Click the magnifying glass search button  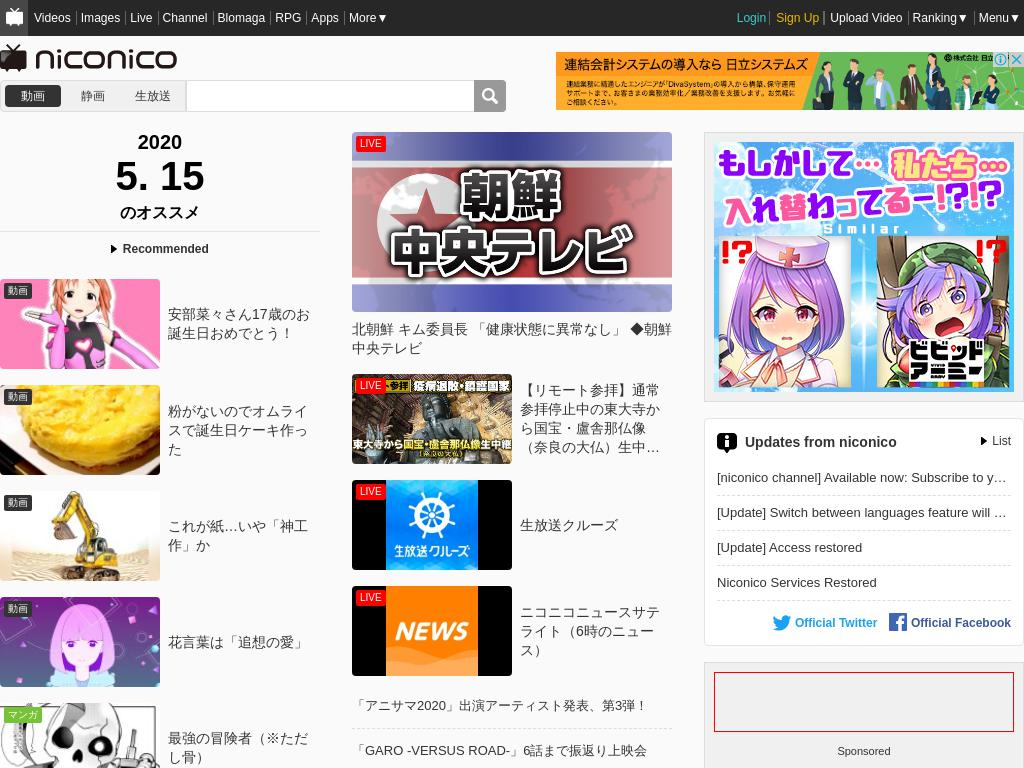pyautogui.click(x=490, y=96)
